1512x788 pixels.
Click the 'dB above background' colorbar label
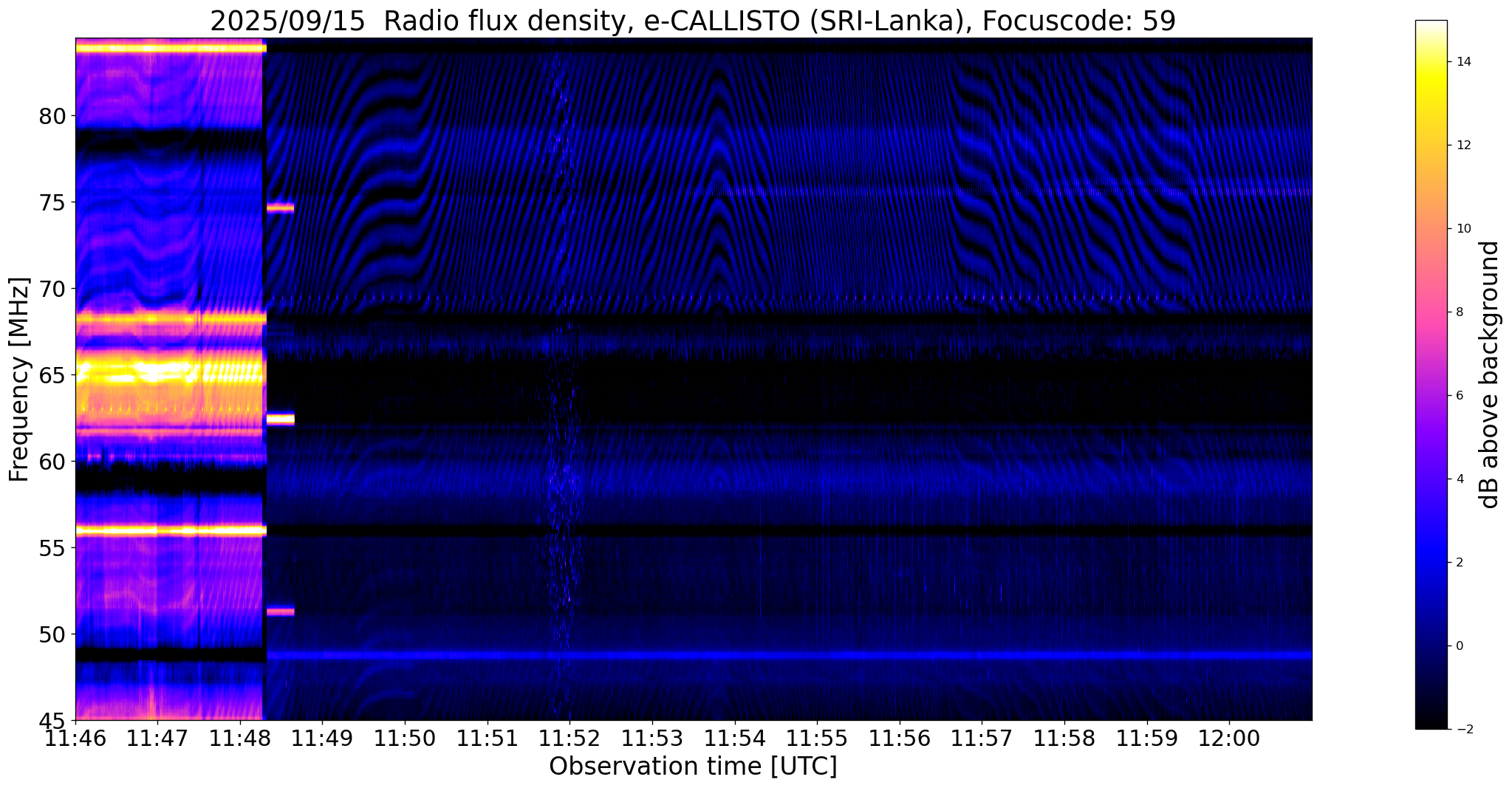pos(1490,374)
